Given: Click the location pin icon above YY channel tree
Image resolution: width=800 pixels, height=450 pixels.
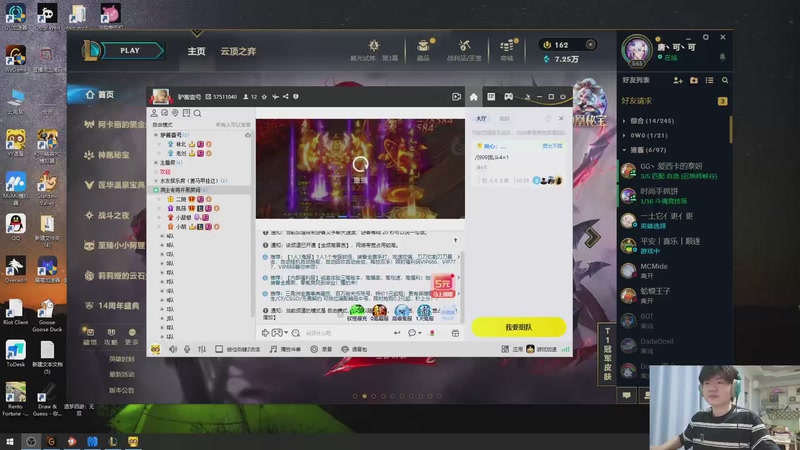Looking at the screenshot, I should pos(176,113).
